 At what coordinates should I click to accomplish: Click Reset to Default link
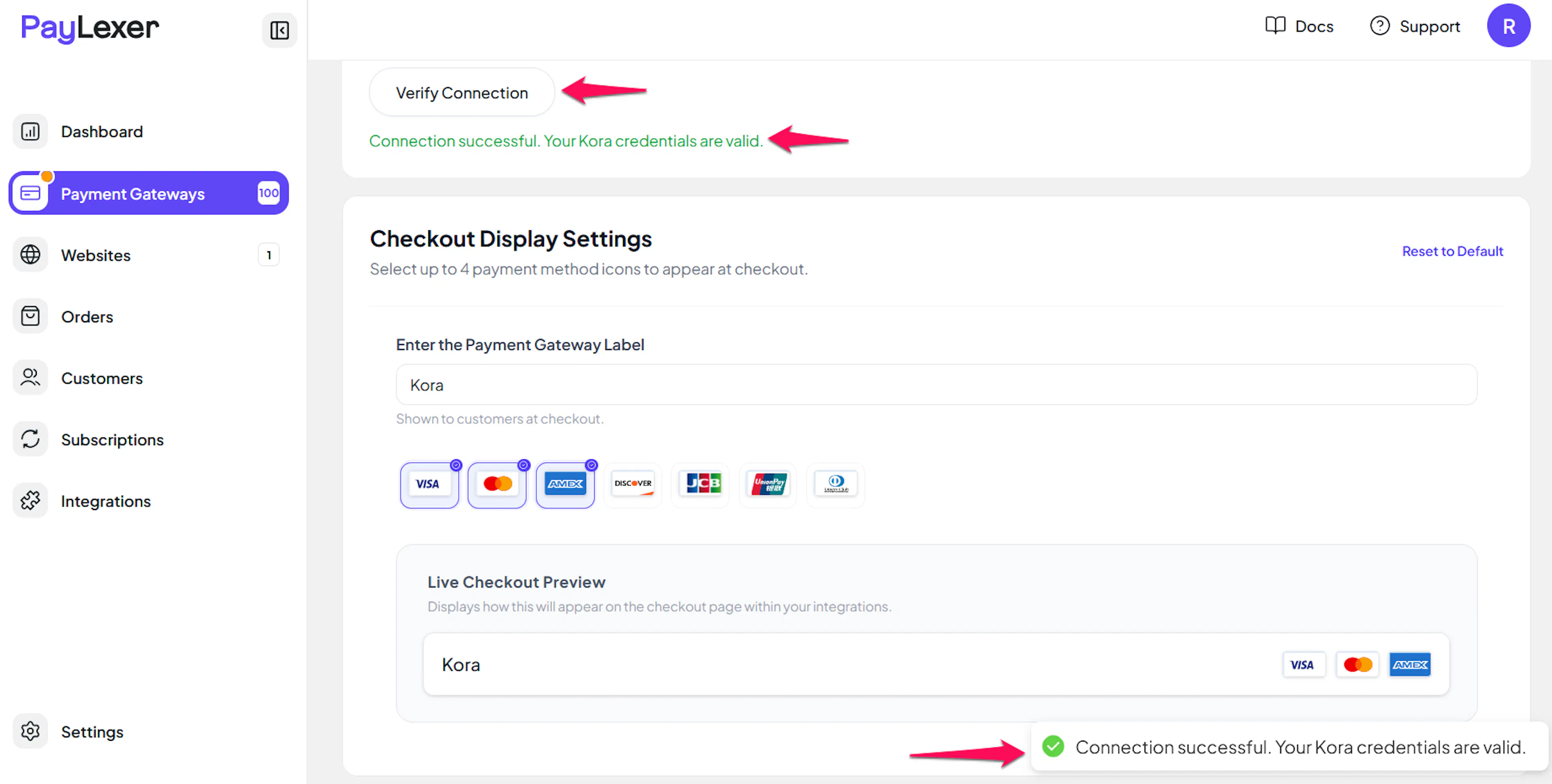click(x=1452, y=251)
